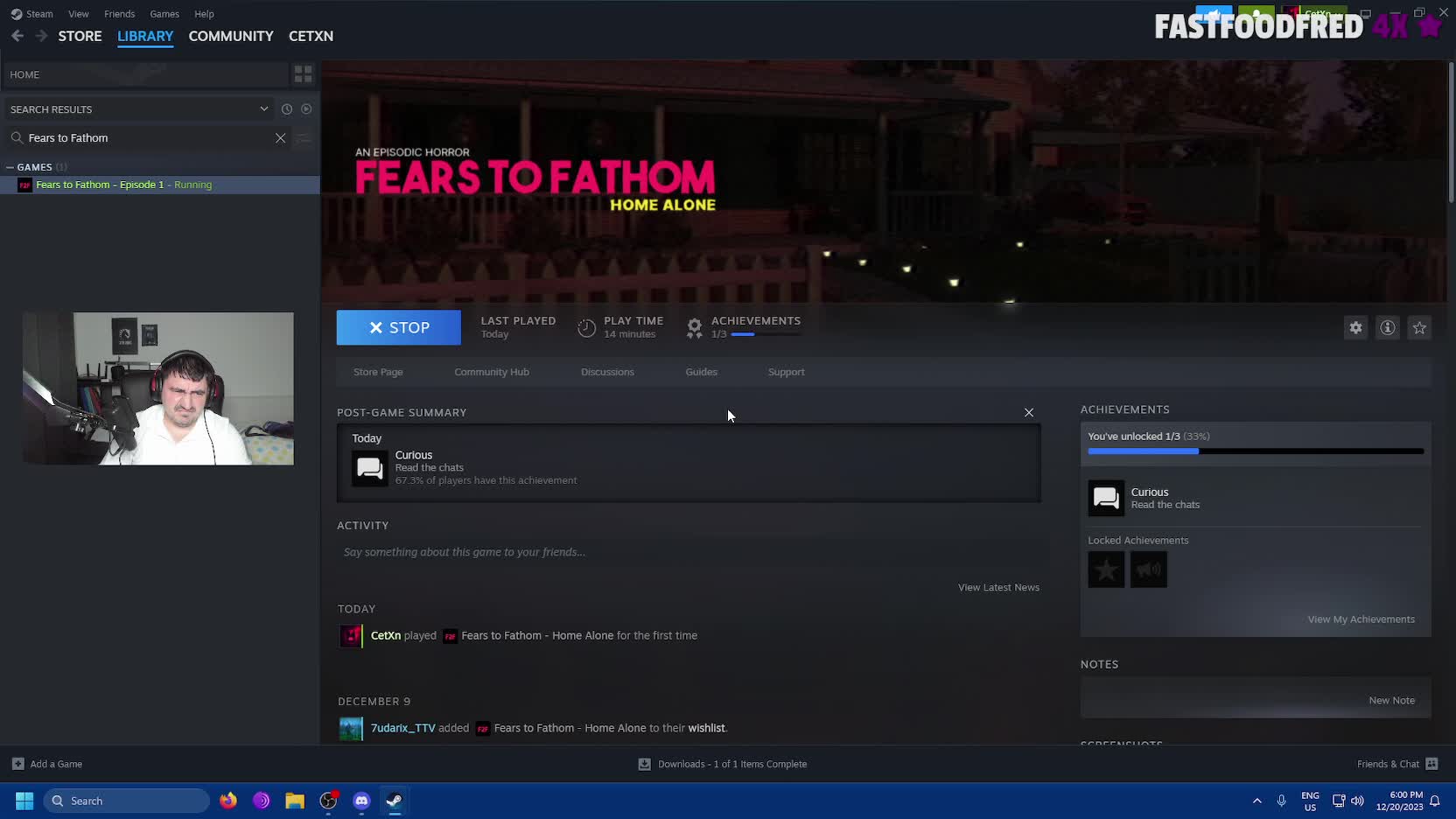The width and height of the screenshot is (1456, 819).
Task: Close the Post-Game Summary panel
Action: (x=1029, y=412)
